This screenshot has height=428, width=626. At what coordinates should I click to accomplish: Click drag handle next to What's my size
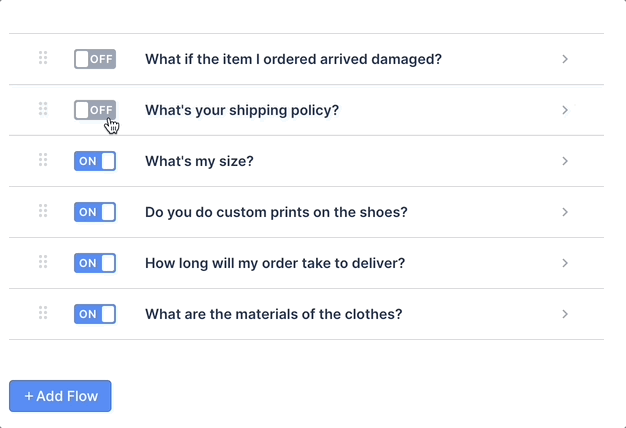(x=43, y=160)
